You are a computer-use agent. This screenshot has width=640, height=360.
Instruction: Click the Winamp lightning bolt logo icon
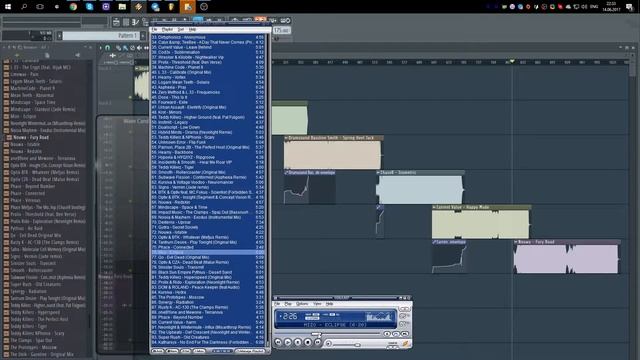point(405,344)
